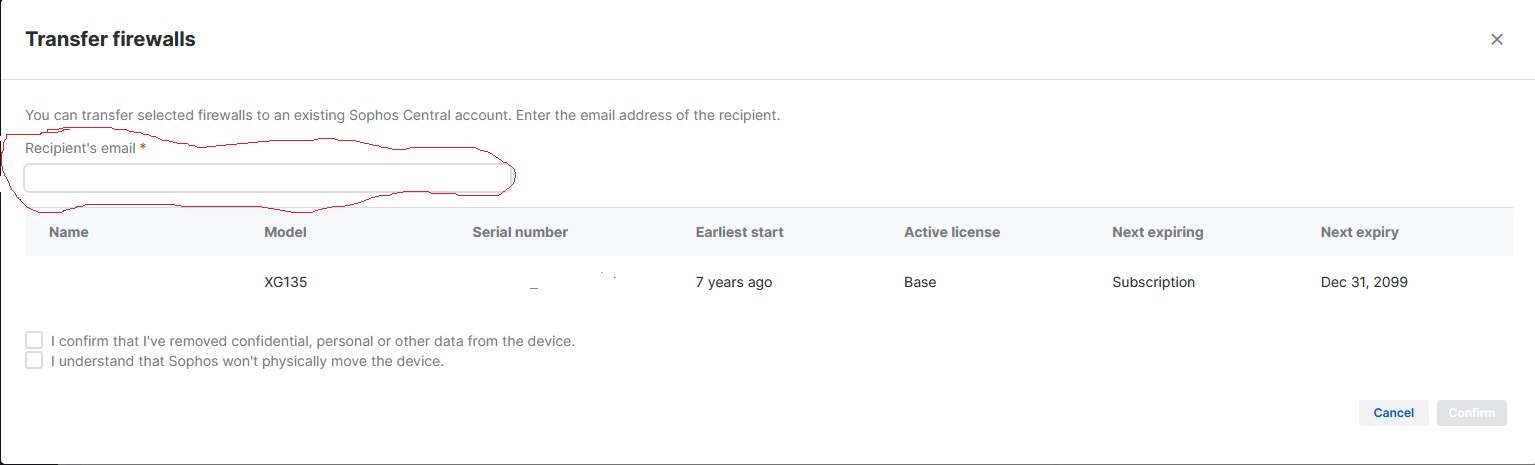Select the Active license column header
This screenshot has width=1535, height=465.
(x=951, y=232)
